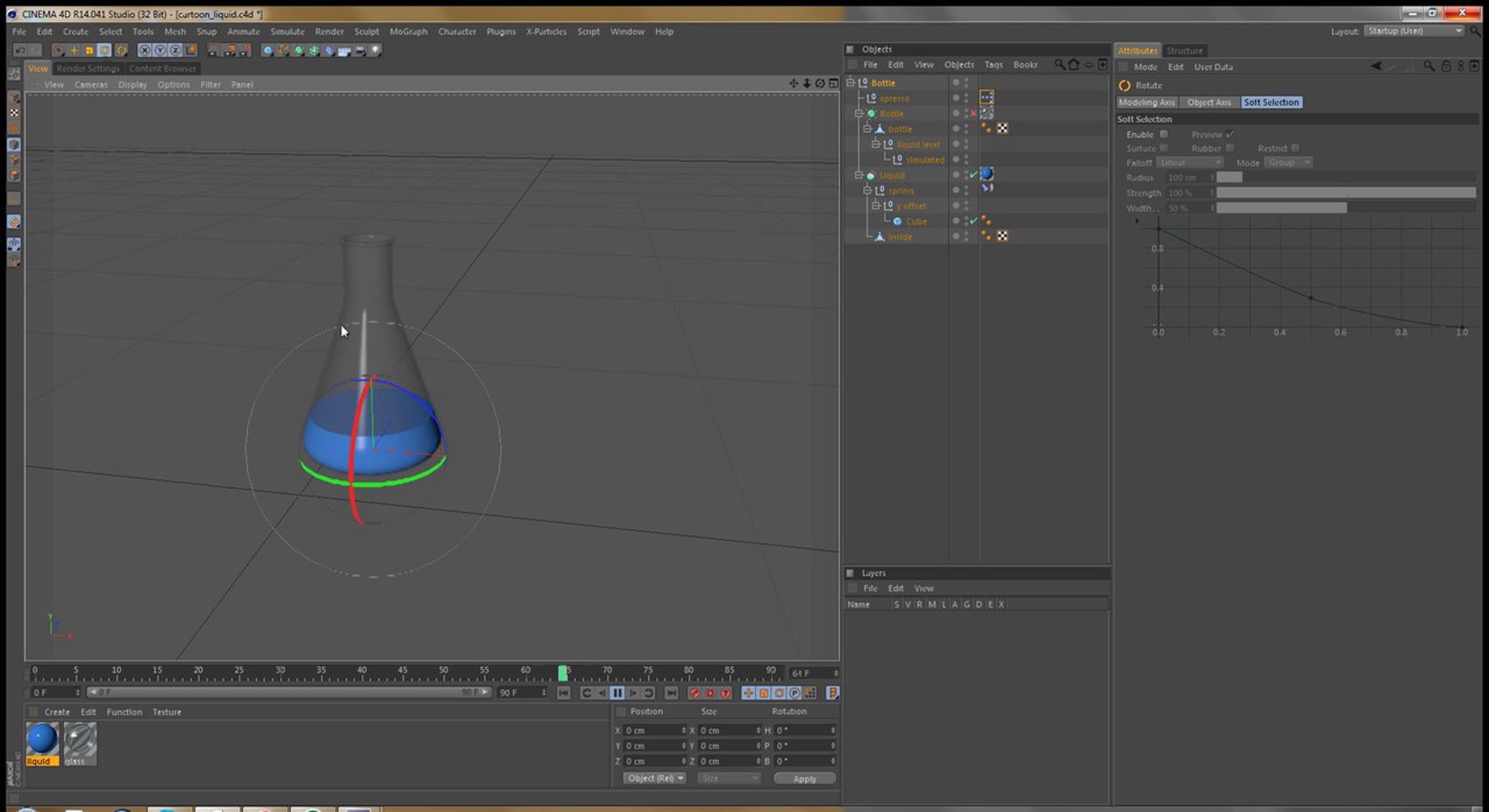Open the soft selection Mode dropdown
Screen dimensions: 1489x812
point(1289,163)
